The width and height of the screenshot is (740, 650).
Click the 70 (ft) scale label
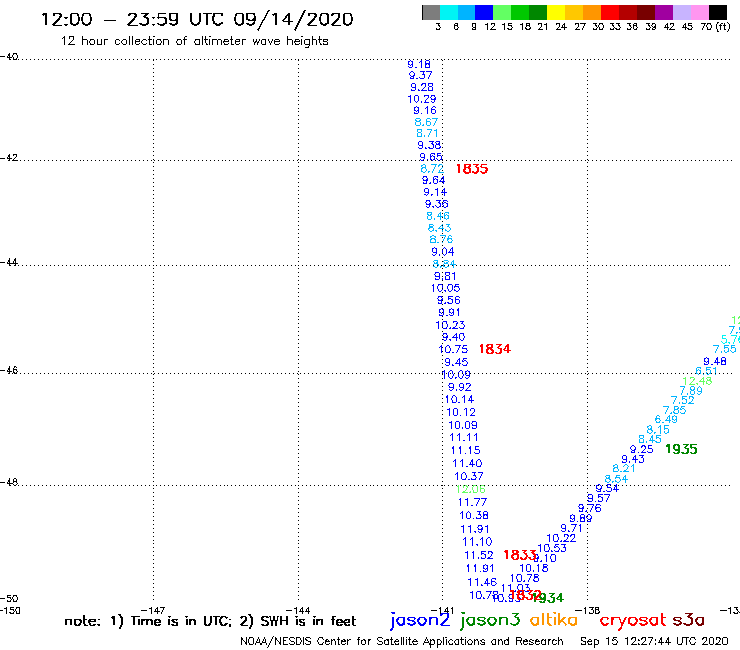point(715,27)
